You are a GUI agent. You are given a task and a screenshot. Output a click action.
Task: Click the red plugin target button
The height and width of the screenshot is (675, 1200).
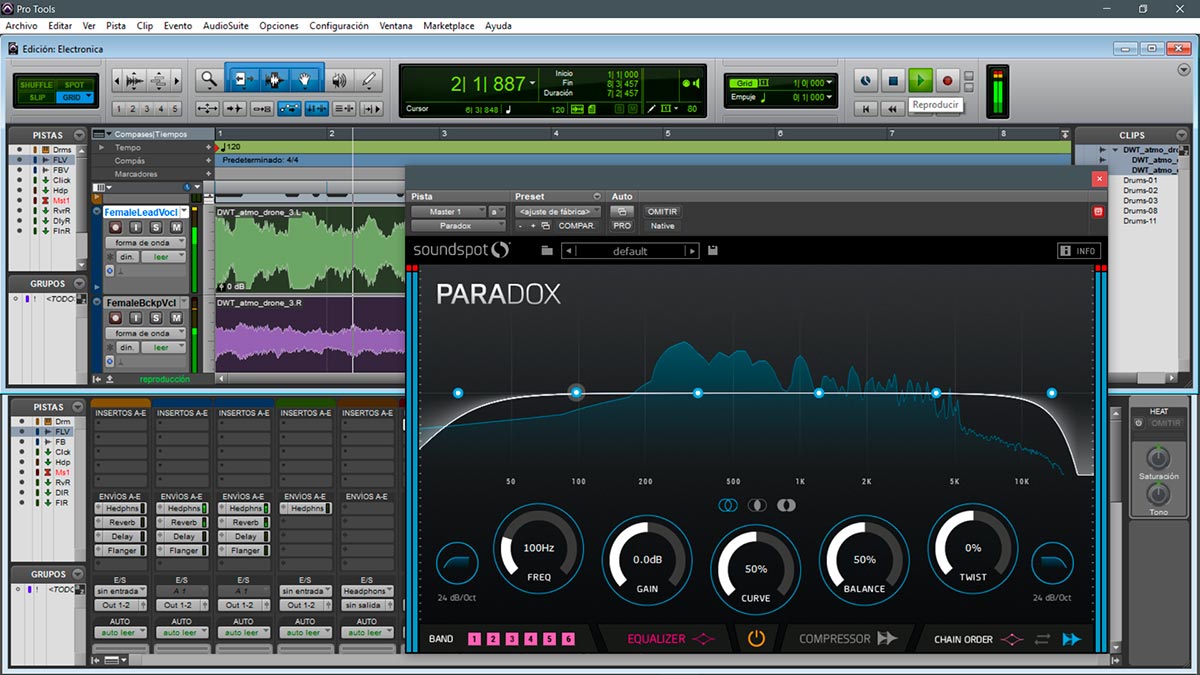[x=1097, y=211]
